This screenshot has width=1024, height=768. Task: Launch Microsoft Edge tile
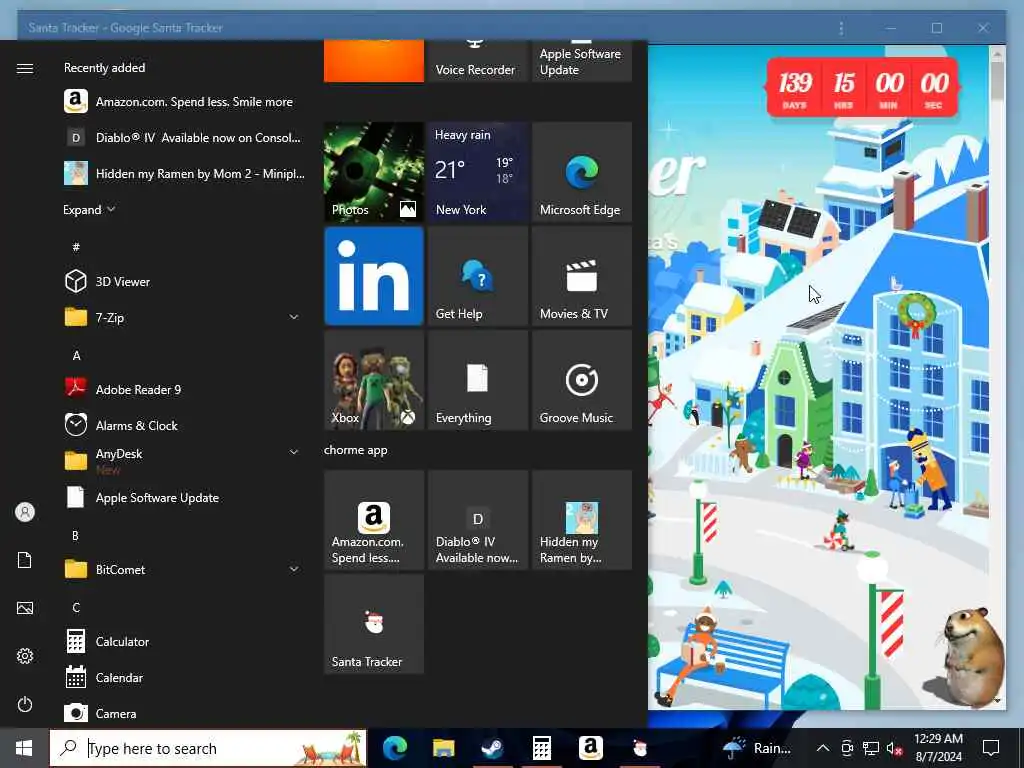tap(582, 172)
